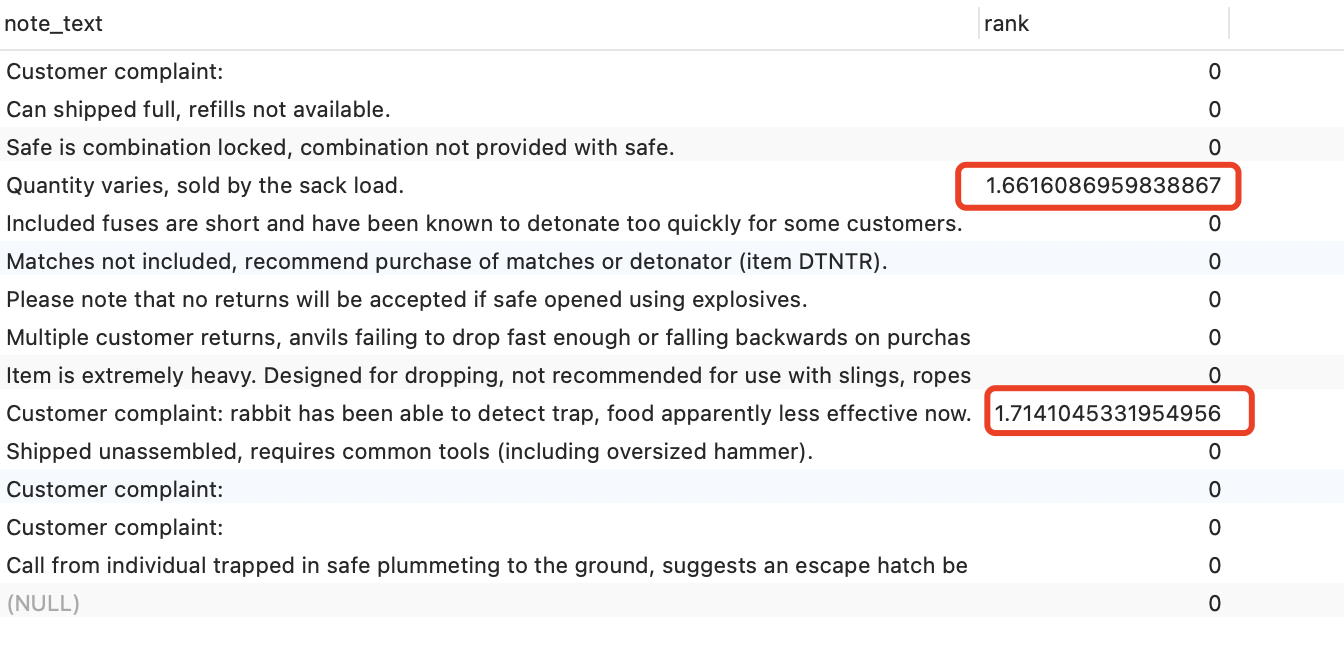Select the rabbit customer complaint note cell
1344x664 pixels.
pyautogui.click(x=488, y=414)
